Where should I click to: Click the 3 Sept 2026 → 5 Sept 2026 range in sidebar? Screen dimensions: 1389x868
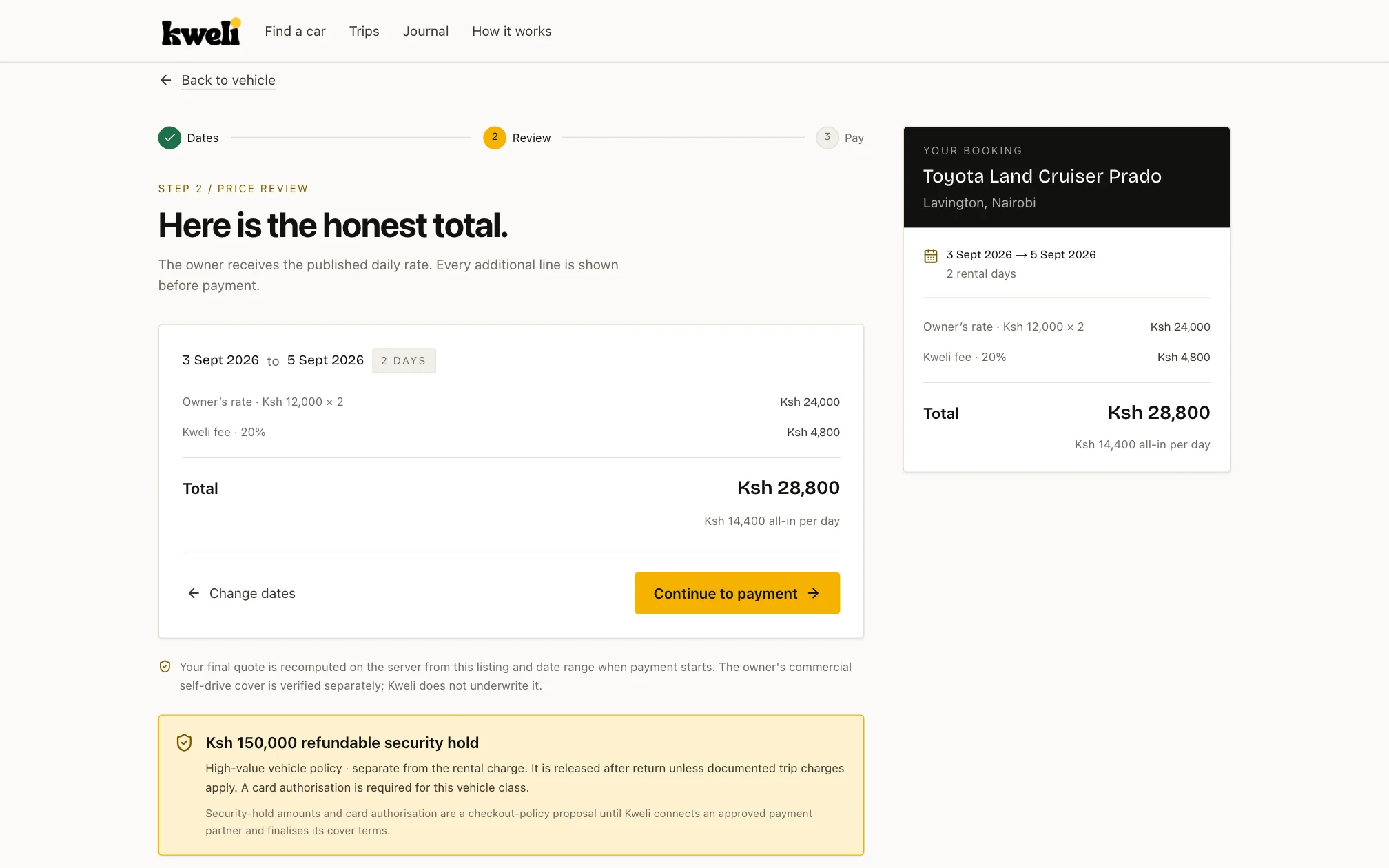click(x=1020, y=255)
